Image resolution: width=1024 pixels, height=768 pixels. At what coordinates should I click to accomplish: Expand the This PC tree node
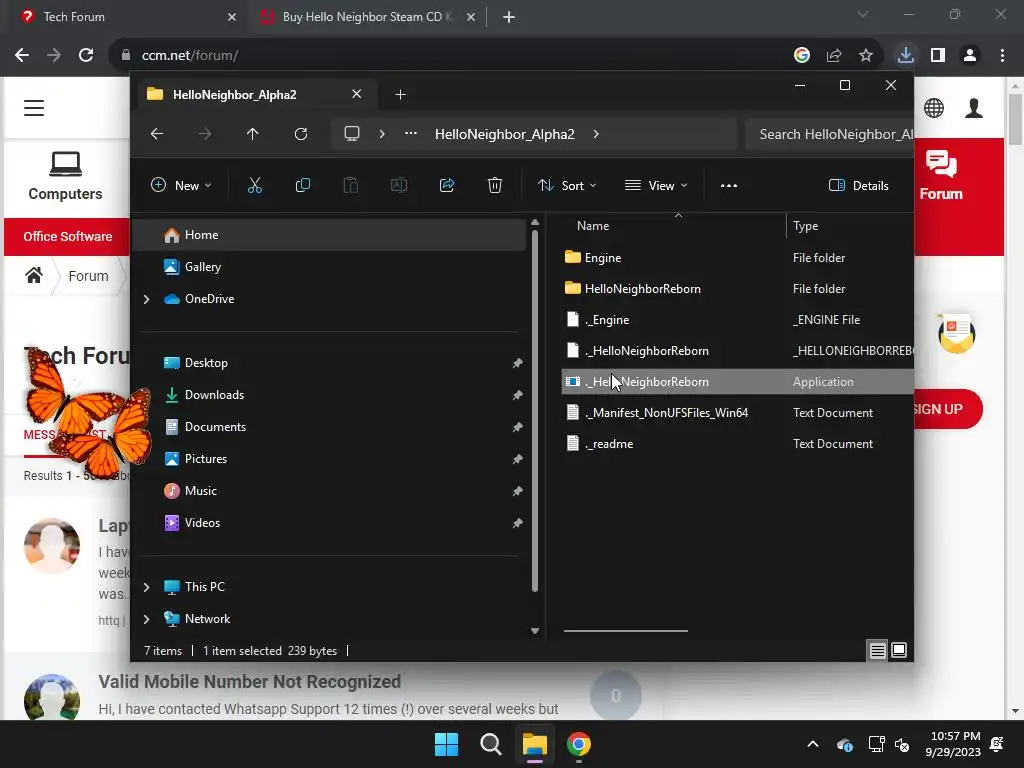tap(146, 587)
